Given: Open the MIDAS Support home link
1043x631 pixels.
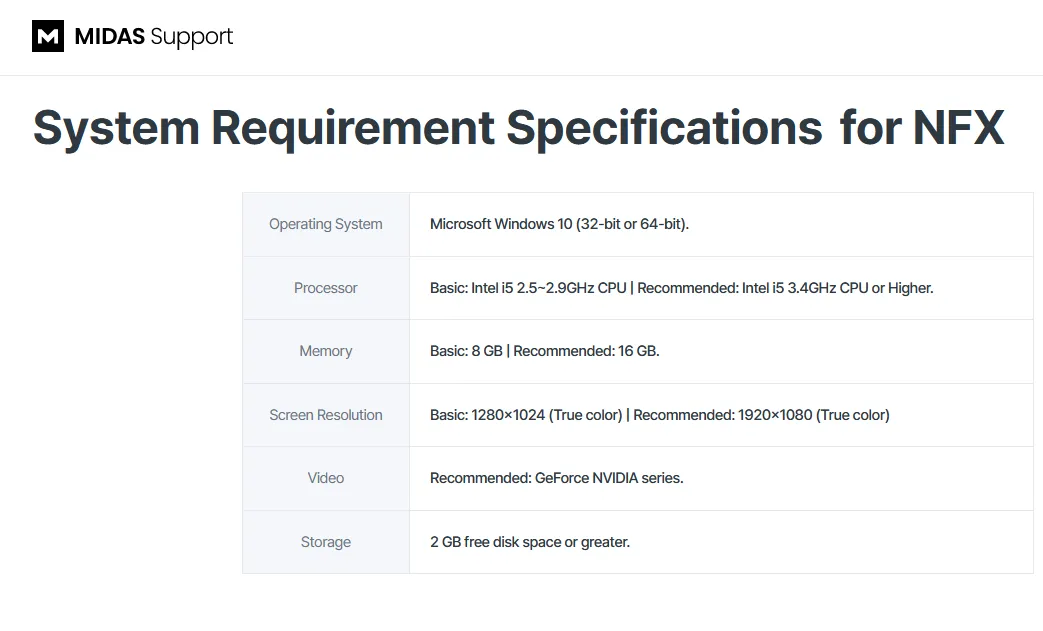Looking at the screenshot, I should pyautogui.click(x=153, y=37).
